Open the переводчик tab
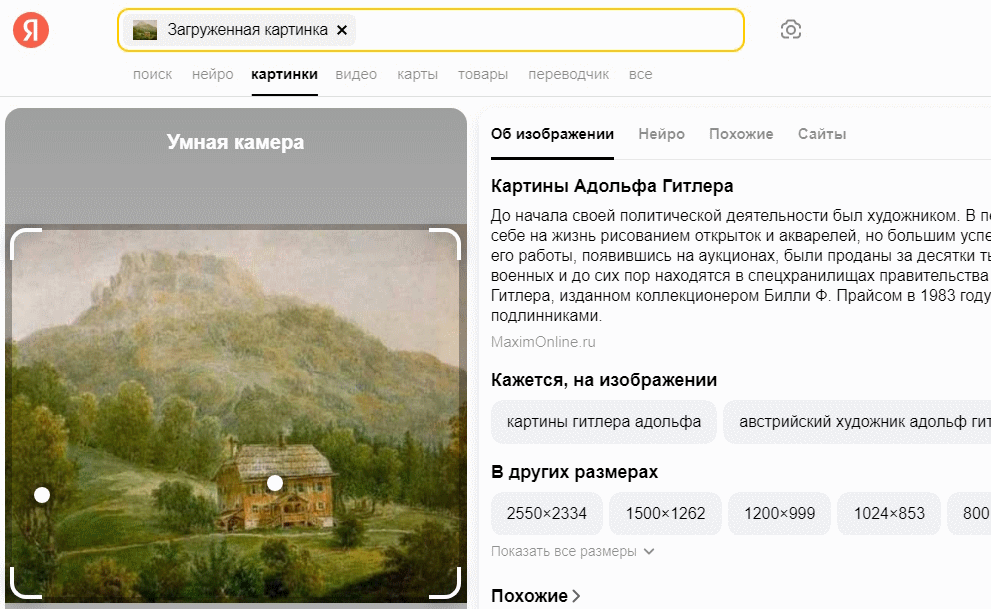The image size is (991, 609). 568,74
